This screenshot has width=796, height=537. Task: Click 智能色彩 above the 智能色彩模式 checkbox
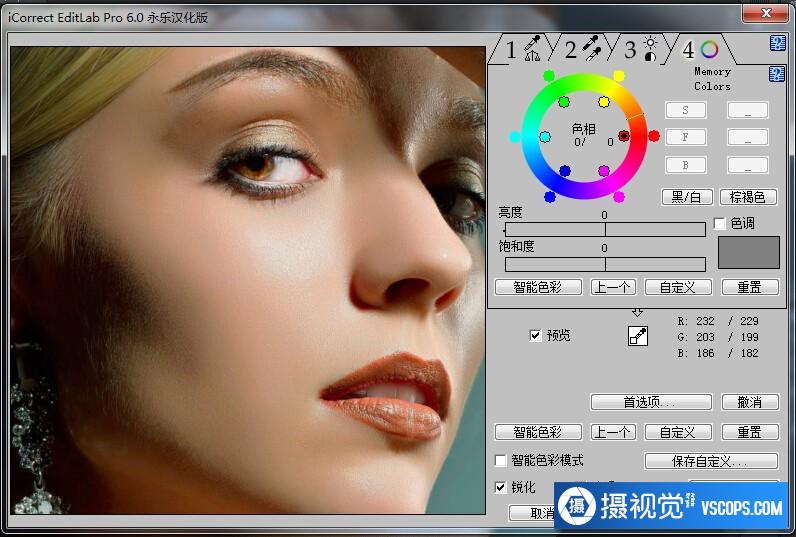pyautogui.click(x=538, y=432)
